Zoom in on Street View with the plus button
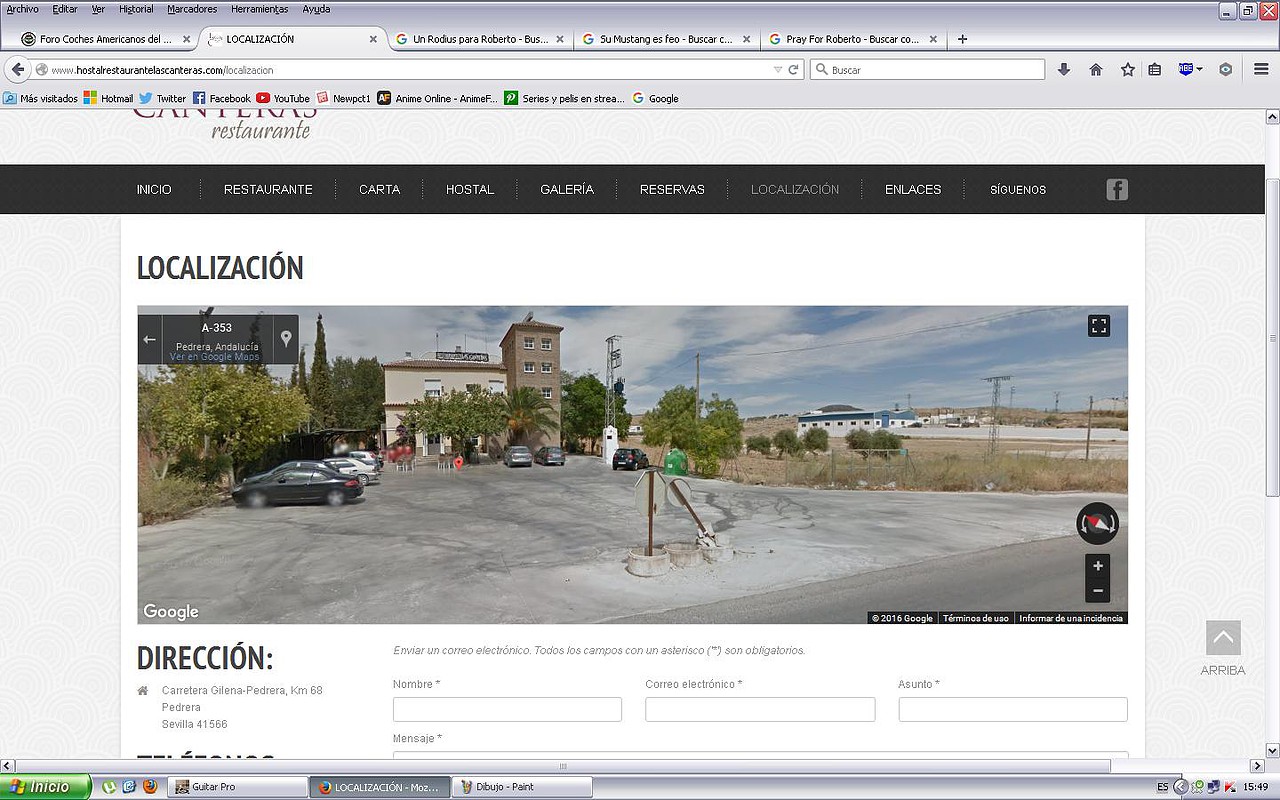 (1098, 566)
